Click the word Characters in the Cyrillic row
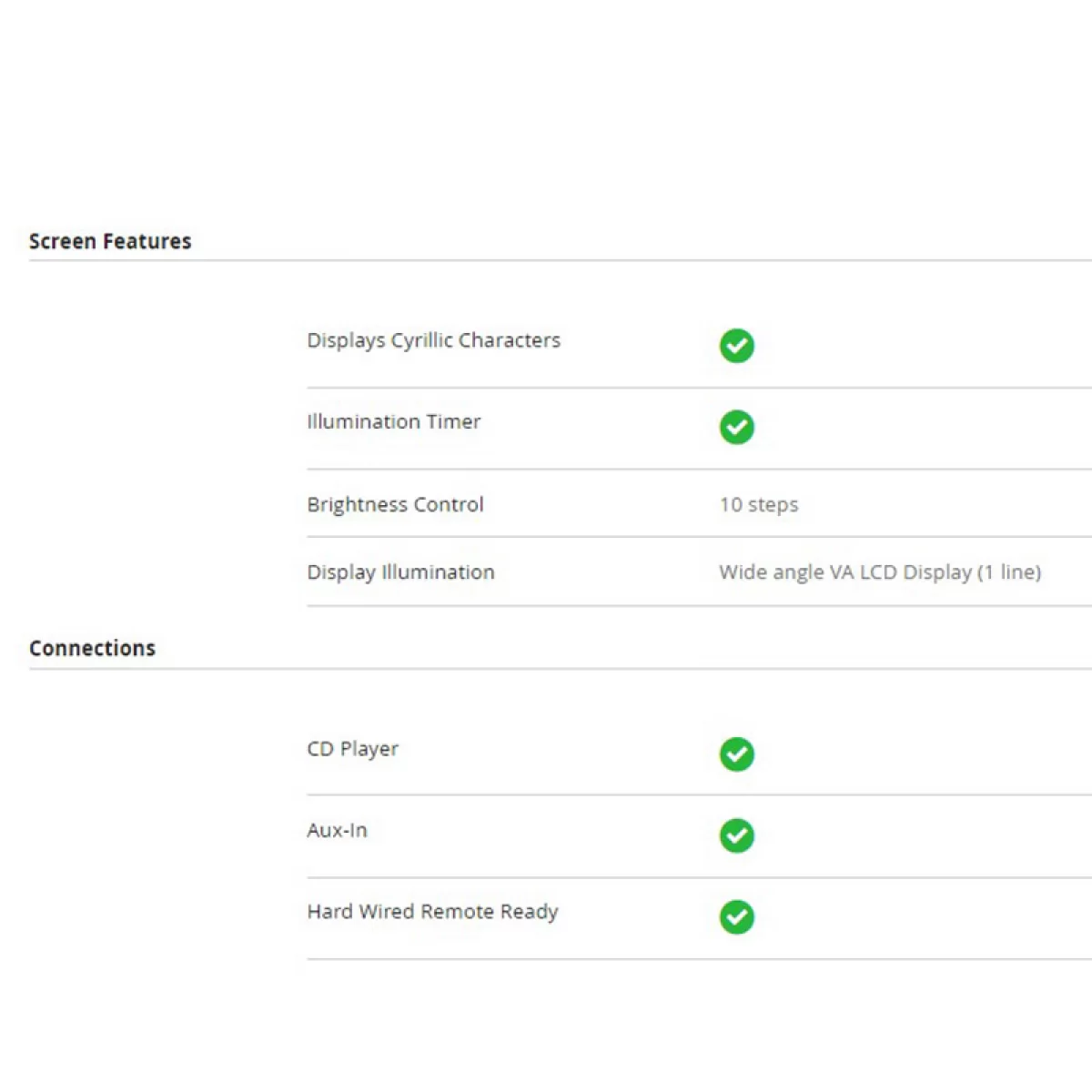The image size is (1092, 1092). point(510,340)
